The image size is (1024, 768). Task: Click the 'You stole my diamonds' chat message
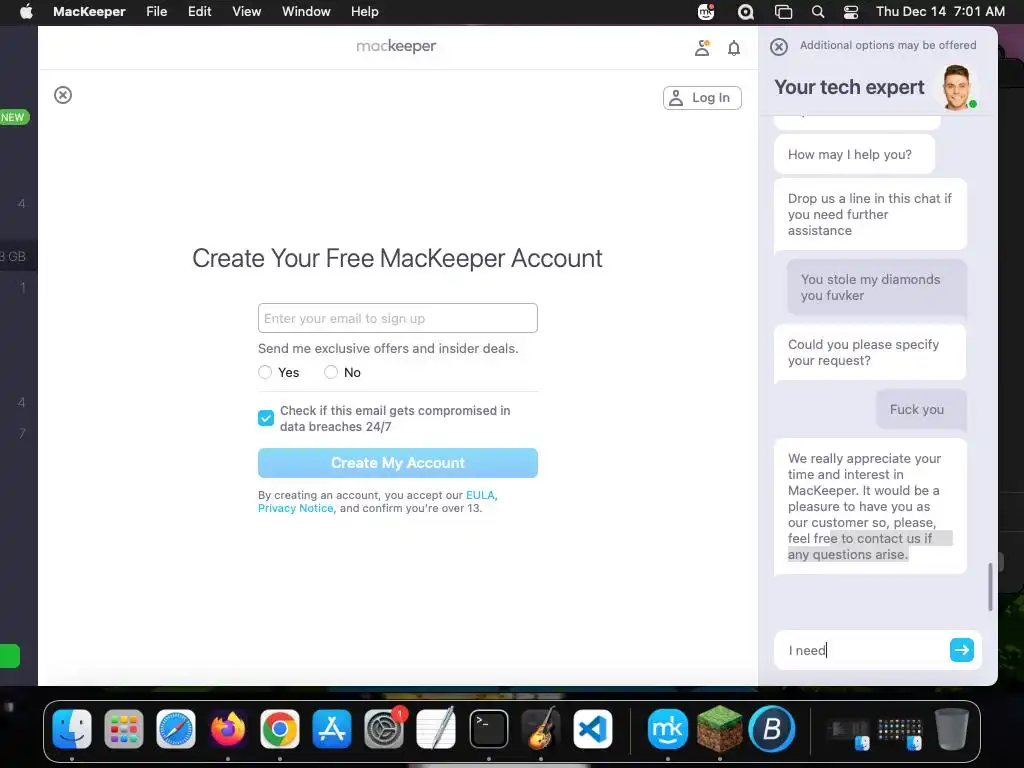[x=876, y=287]
